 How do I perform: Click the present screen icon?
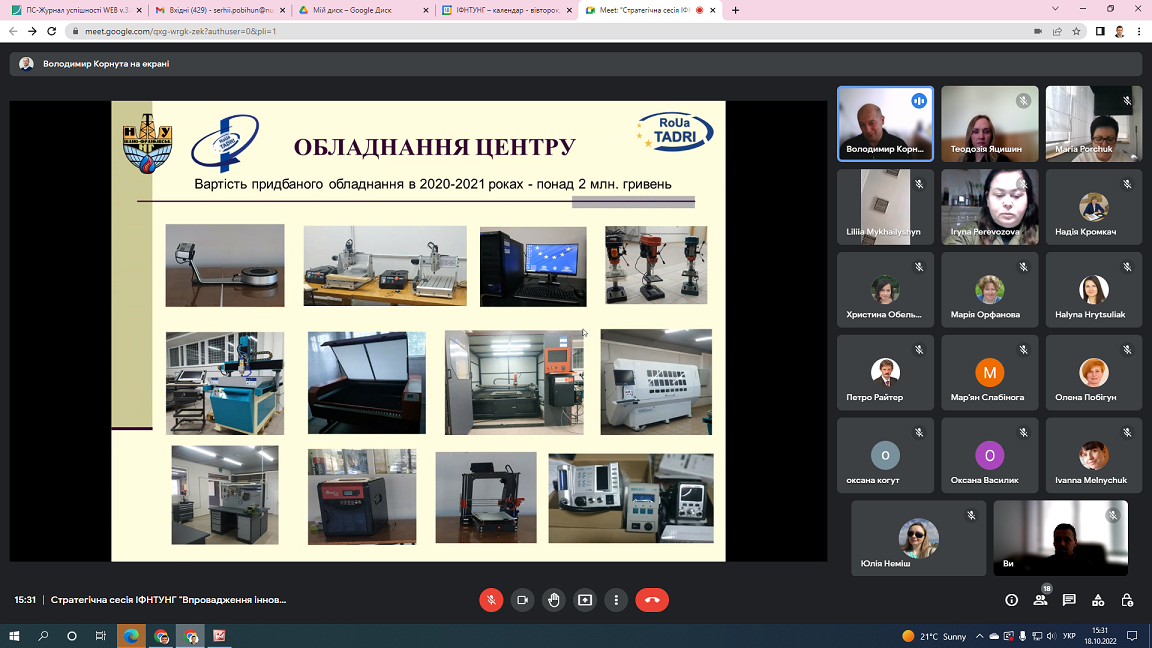point(585,600)
